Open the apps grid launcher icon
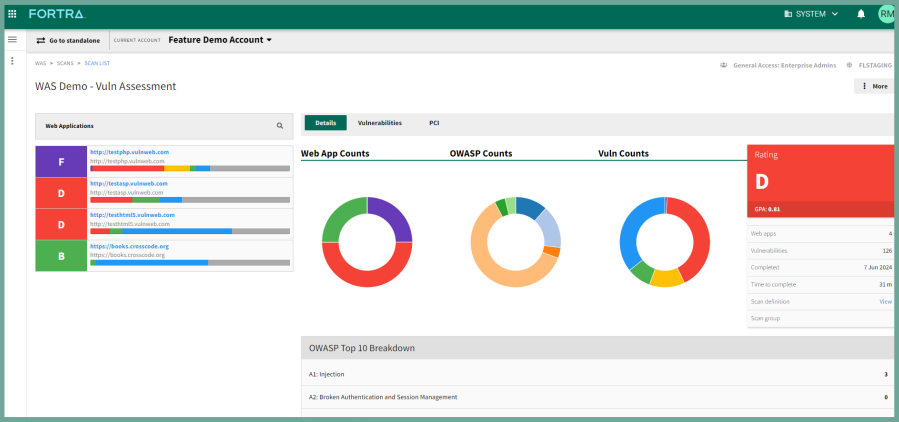The height and width of the screenshot is (422, 899). (x=12, y=14)
